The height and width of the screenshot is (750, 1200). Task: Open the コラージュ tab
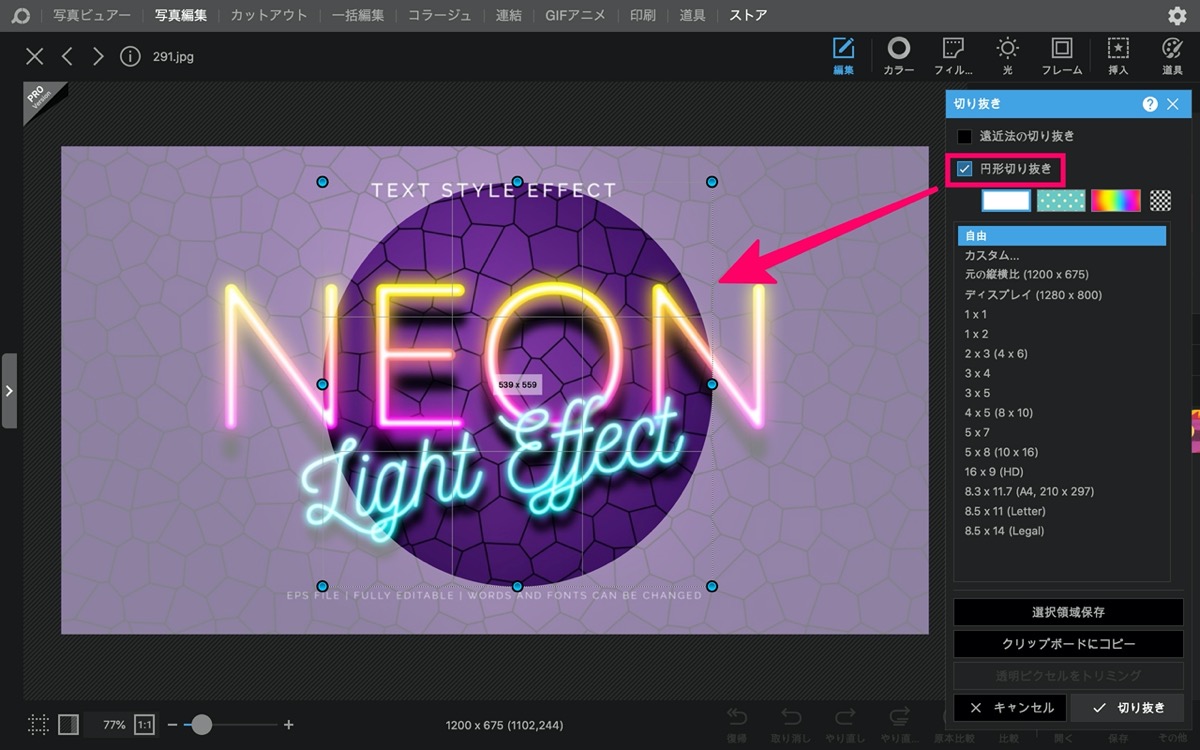(x=440, y=16)
